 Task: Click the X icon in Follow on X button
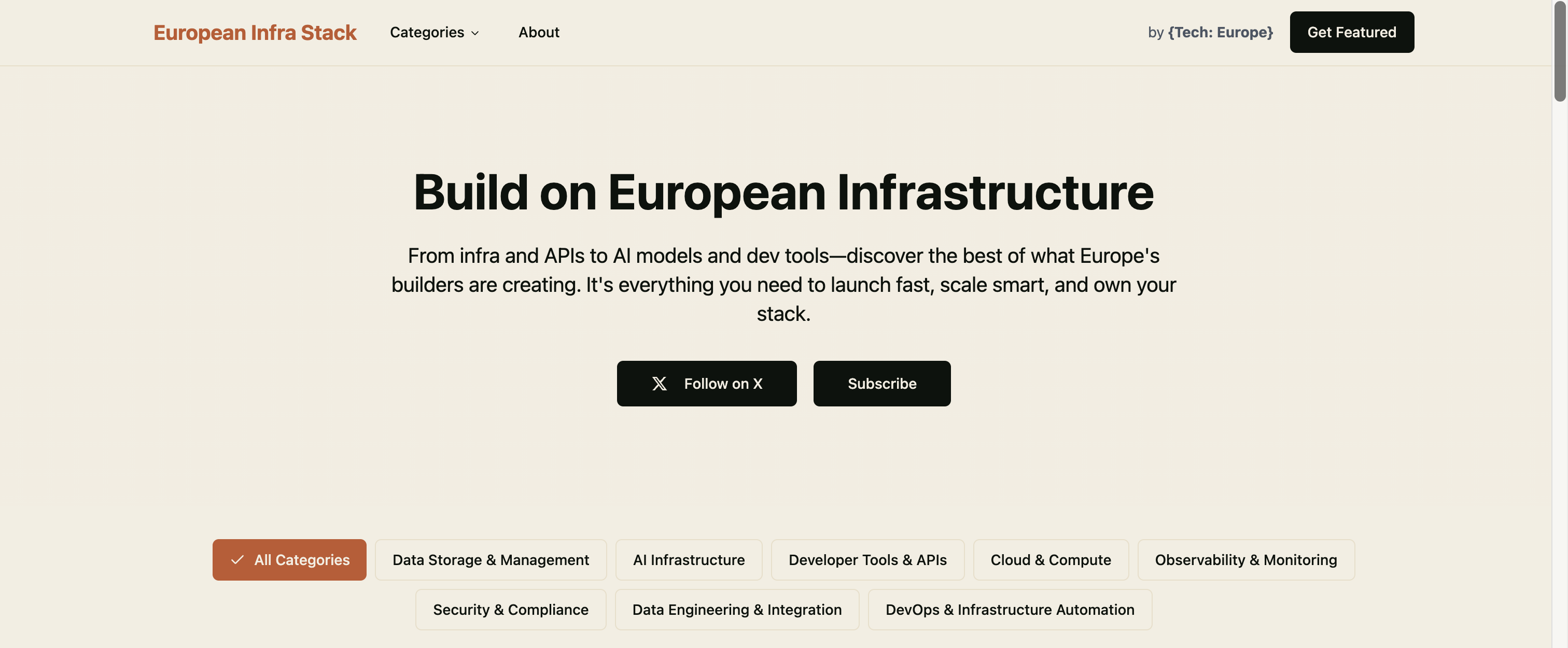pos(661,383)
